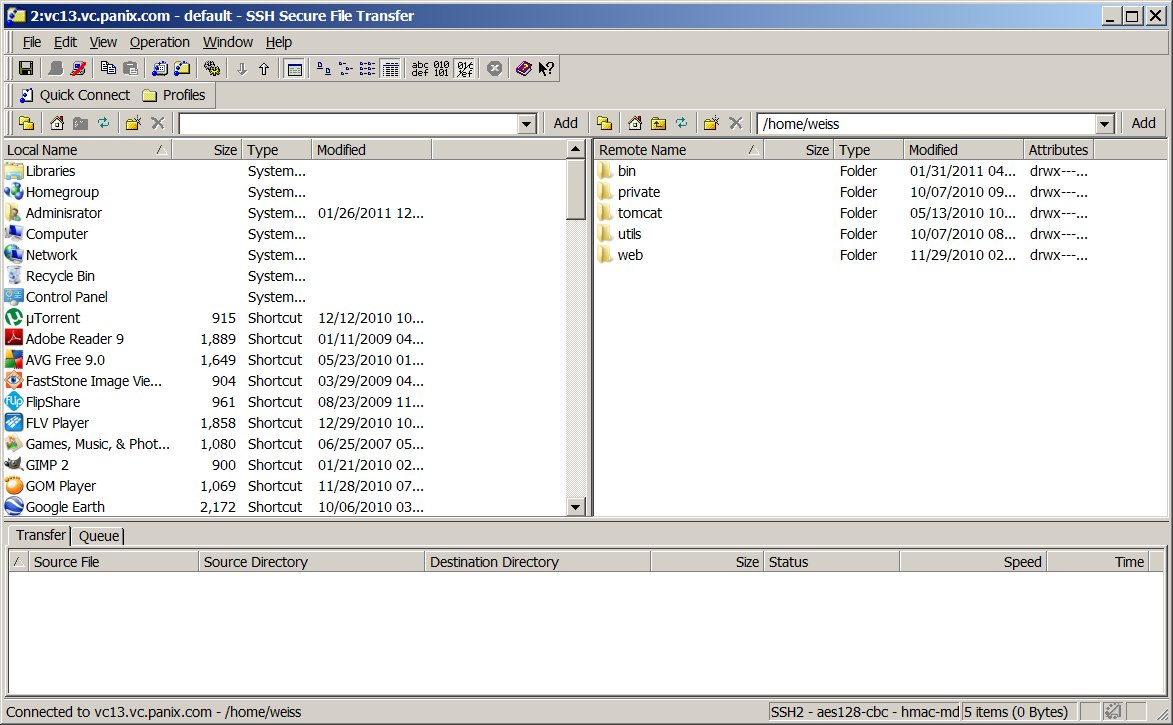The image size is (1173, 725).
Task: Go to the remote home folder icon
Action: point(635,123)
